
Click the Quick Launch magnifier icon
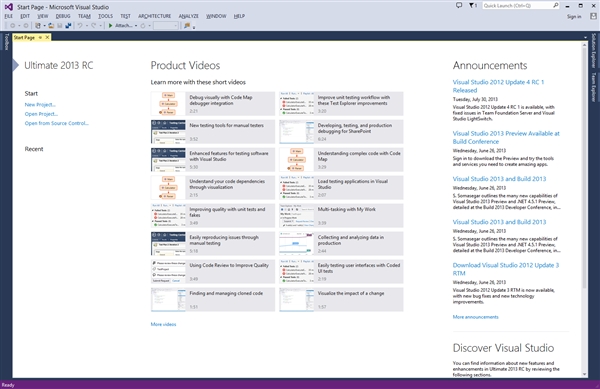coord(556,5)
